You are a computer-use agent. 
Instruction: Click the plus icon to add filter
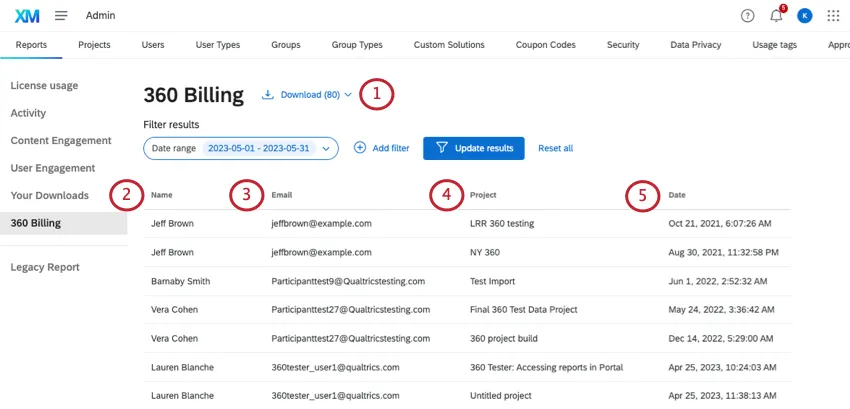click(x=360, y=148)
